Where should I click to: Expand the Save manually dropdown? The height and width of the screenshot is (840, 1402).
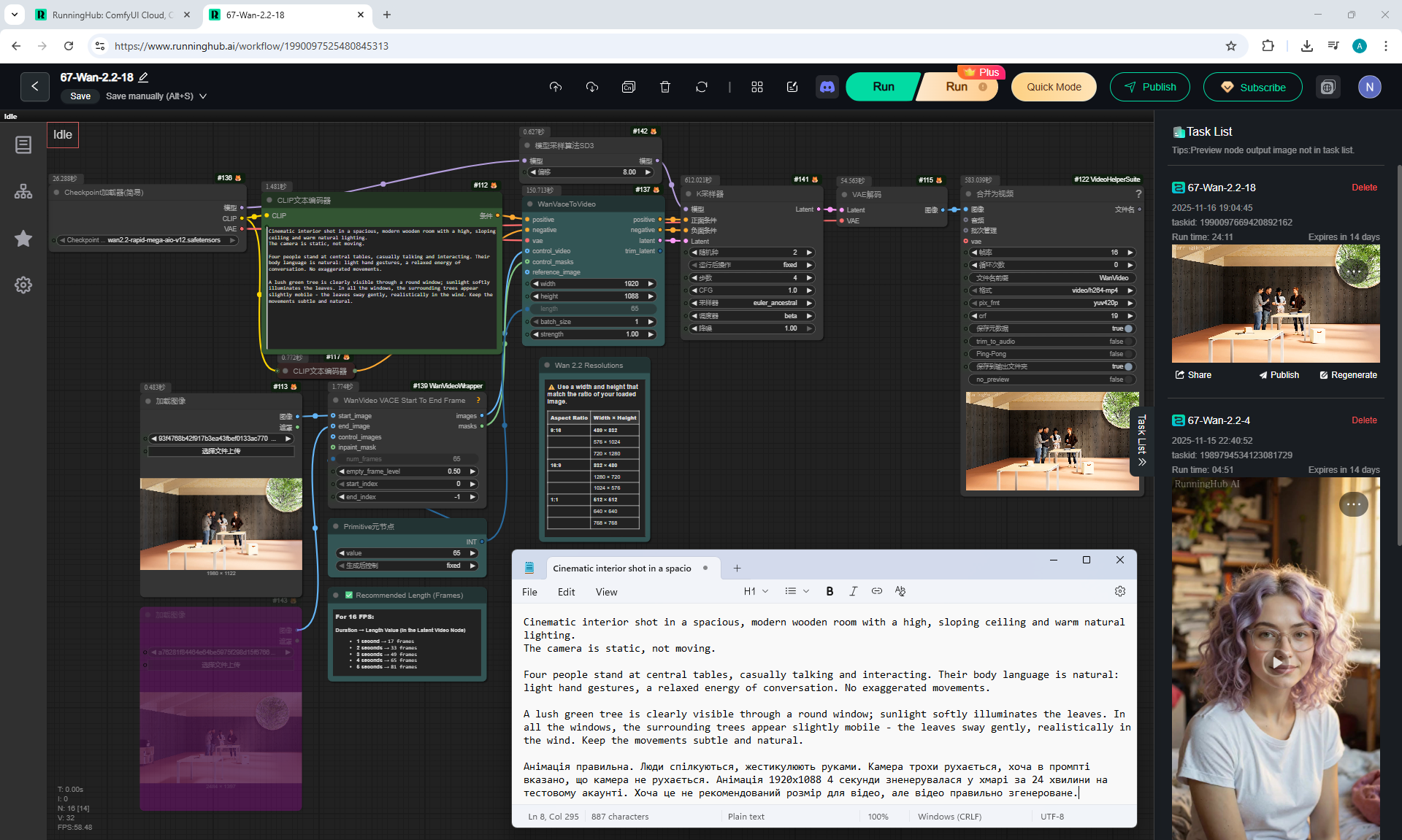click(x=203, y=96)
